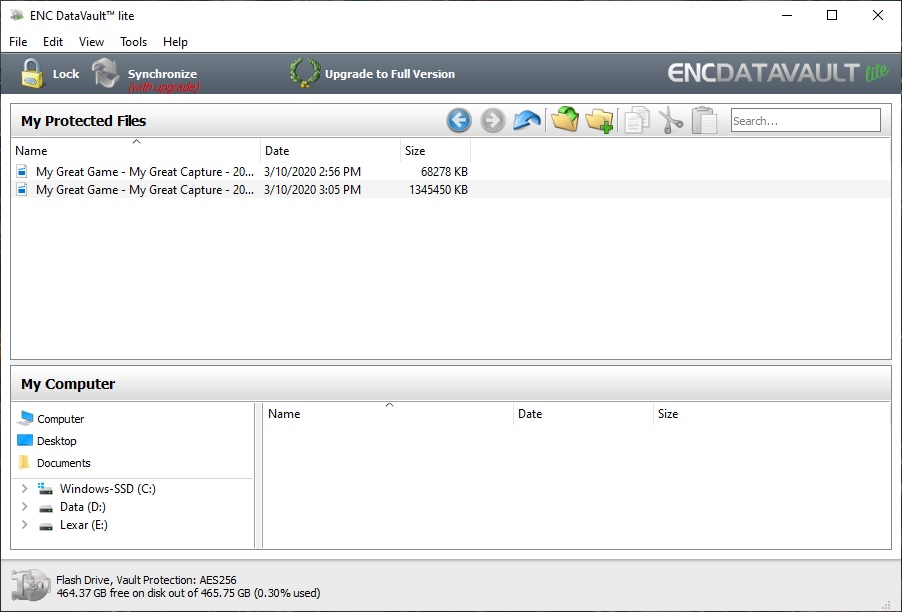
Task: Select Data (D:) drive label
Action: point(83,507)
